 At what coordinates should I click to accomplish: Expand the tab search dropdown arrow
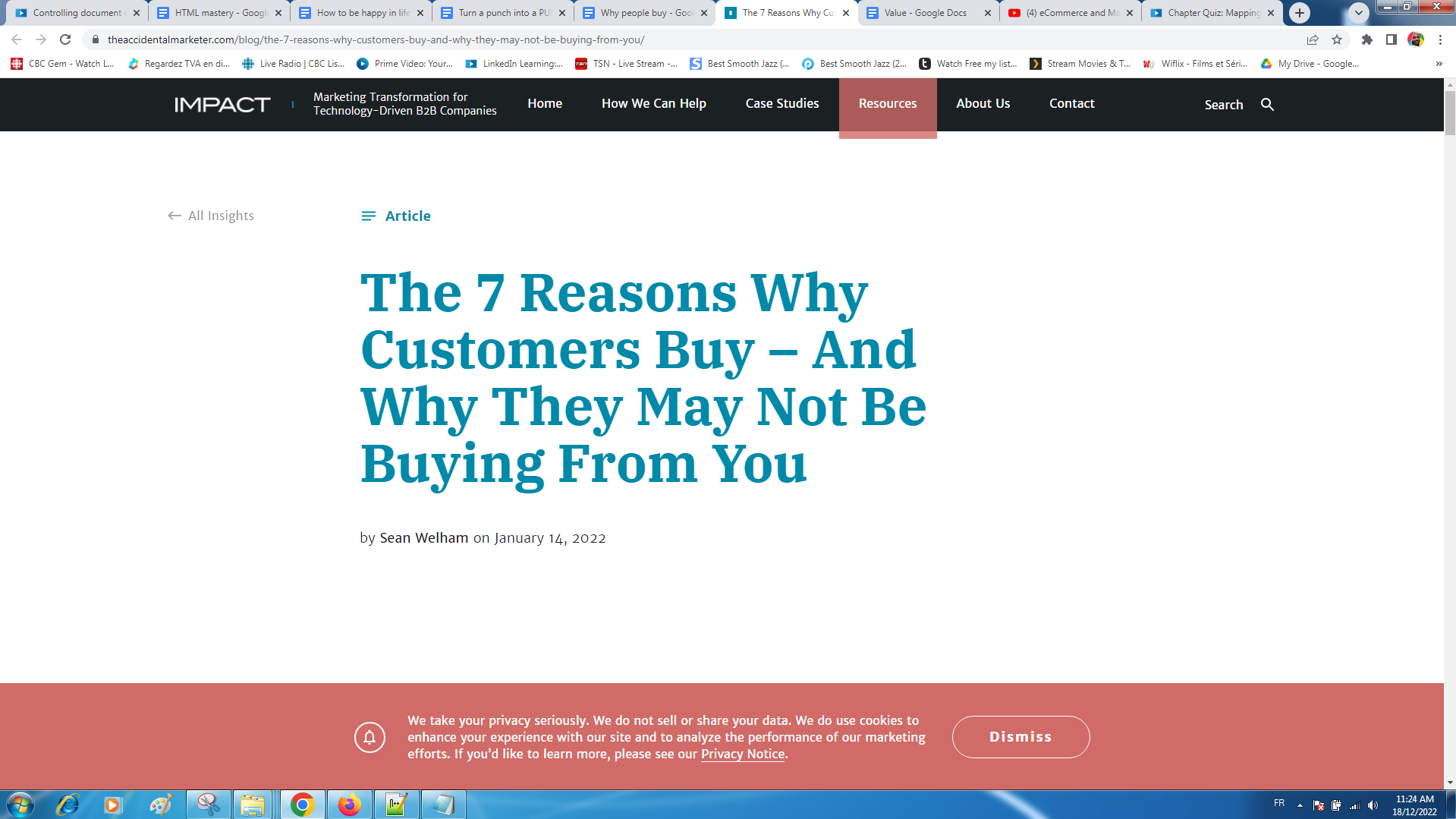[x=1358, y=13]
